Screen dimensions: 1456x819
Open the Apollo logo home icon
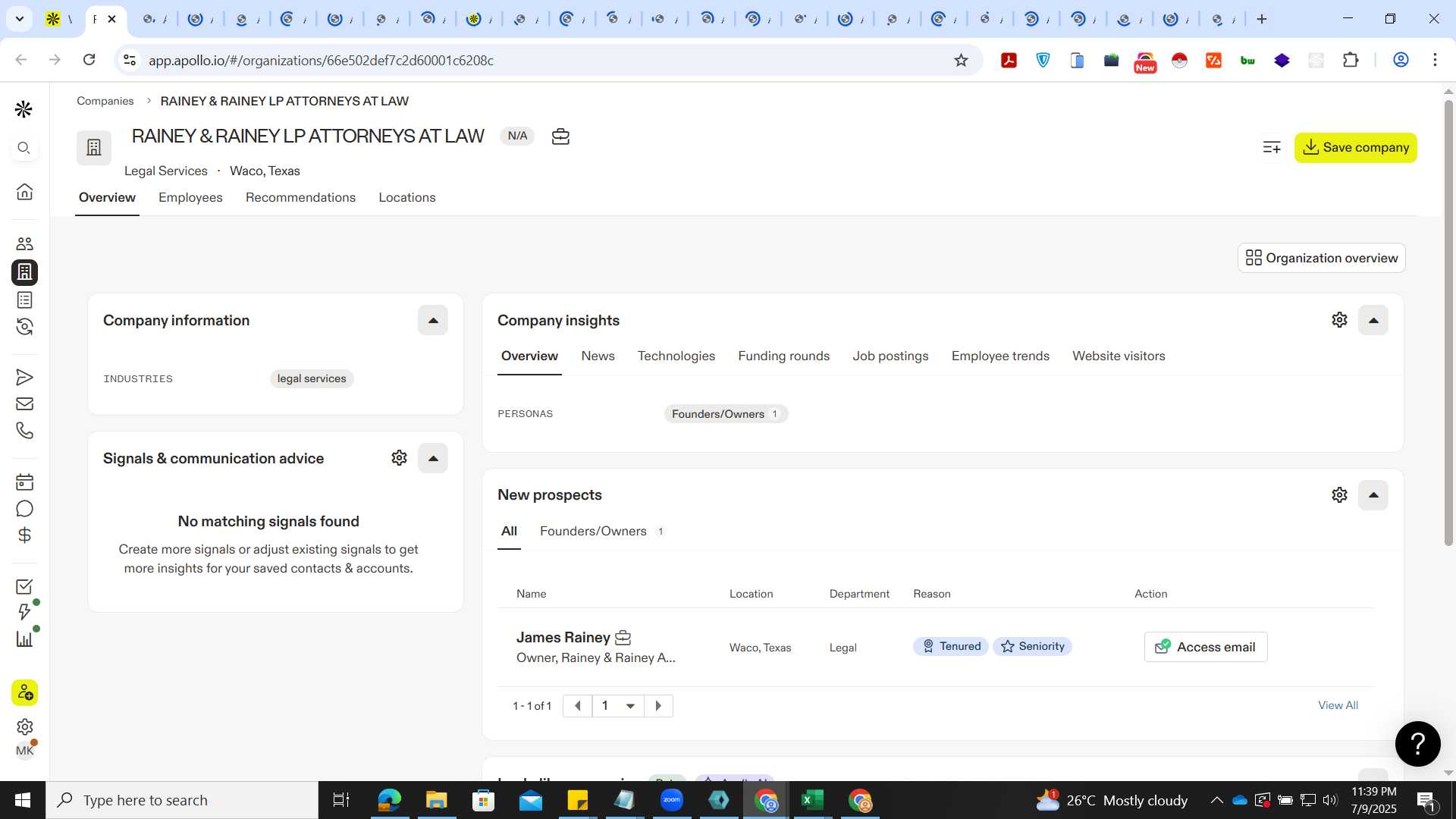(x=24, y=109)
